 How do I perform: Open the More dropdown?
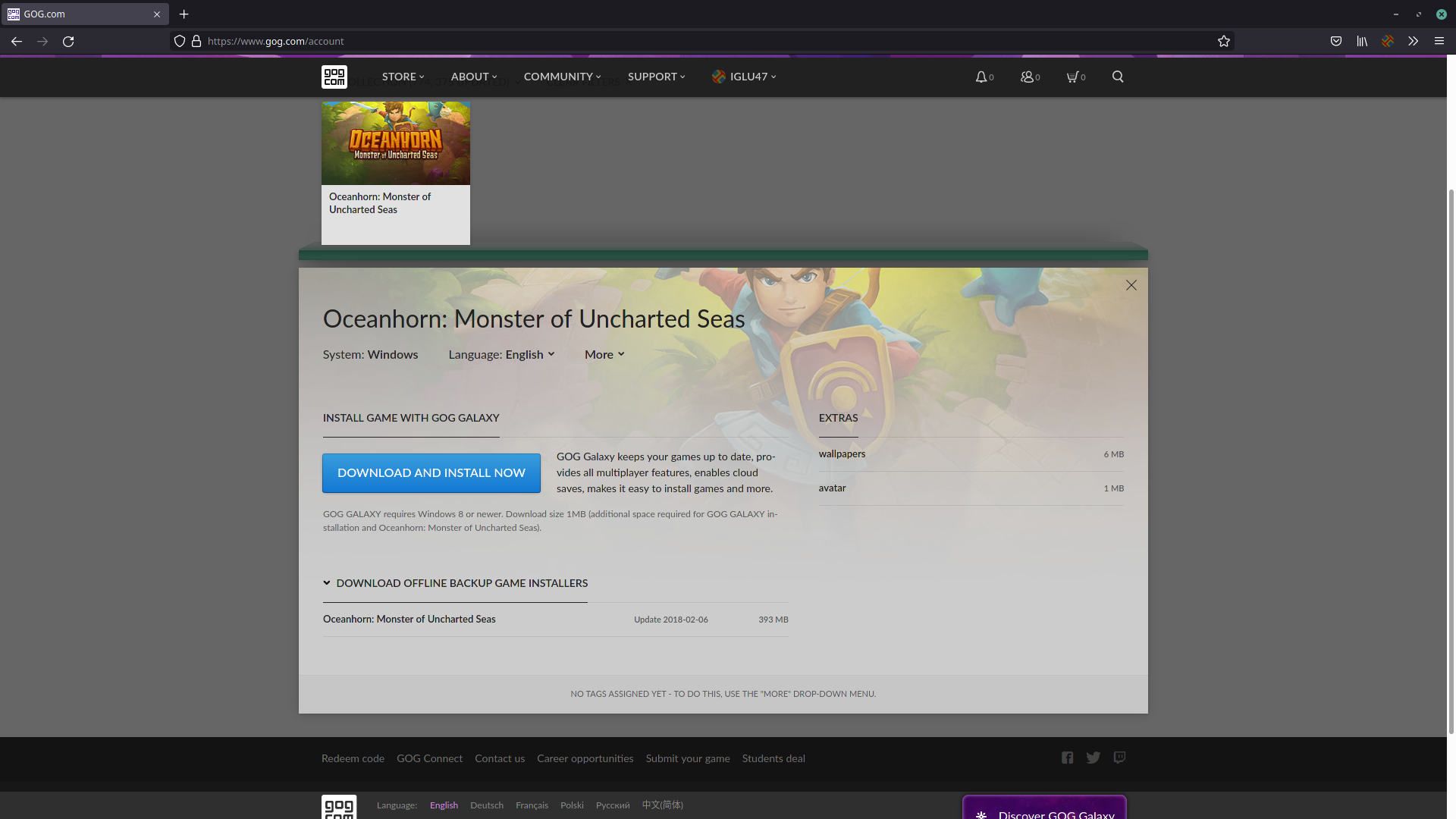coord(604,354)
